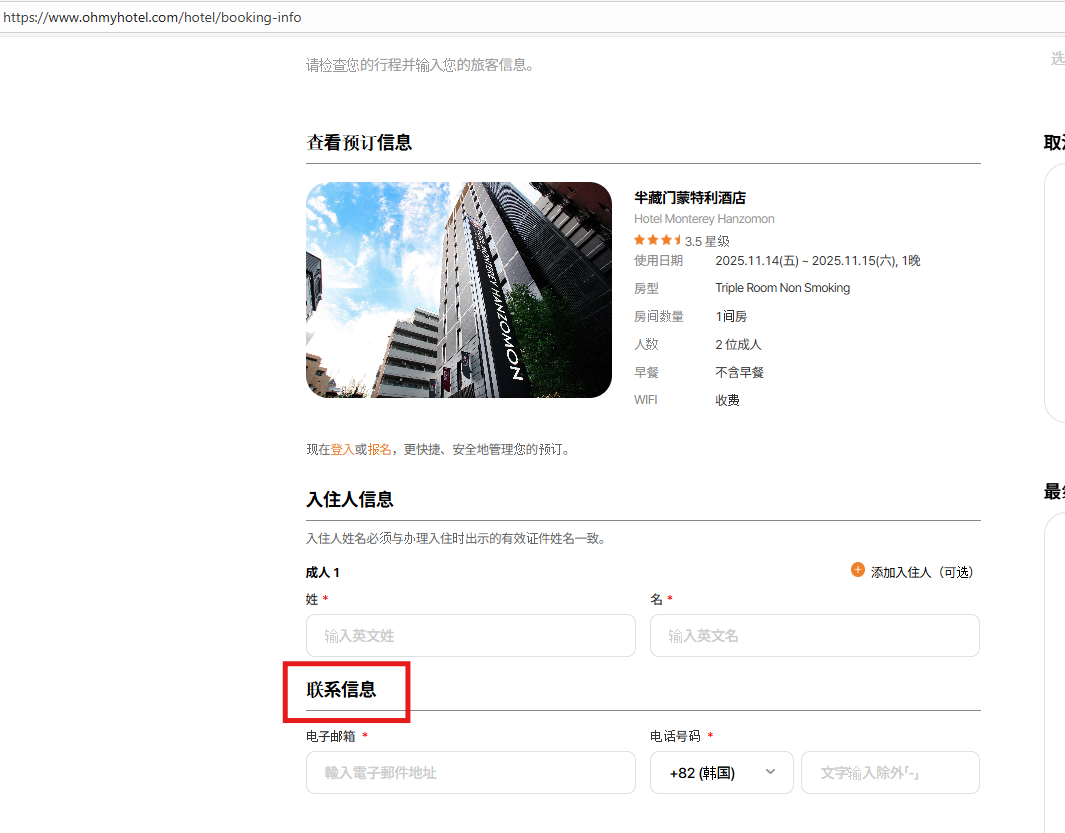Click the 登入 login link
Screen dimensions: 1065x833
[x=342, y=450]
